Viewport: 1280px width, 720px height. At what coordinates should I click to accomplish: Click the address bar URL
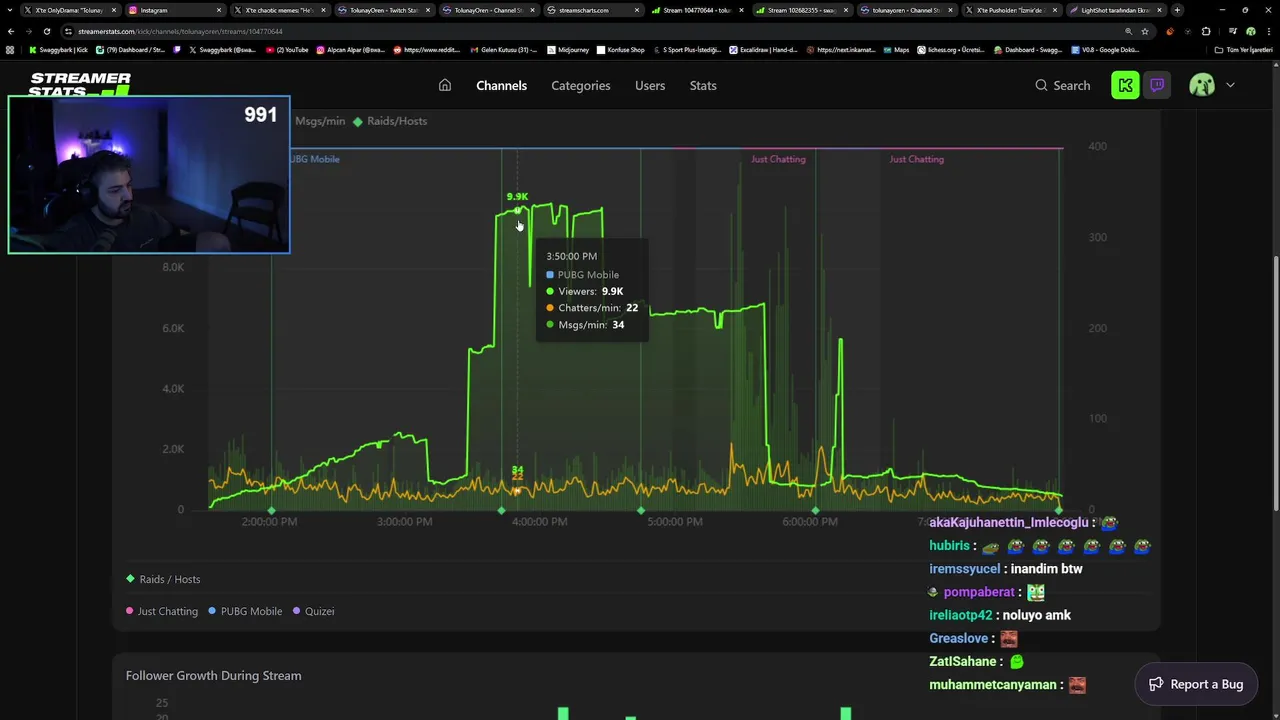pos(180,31)
